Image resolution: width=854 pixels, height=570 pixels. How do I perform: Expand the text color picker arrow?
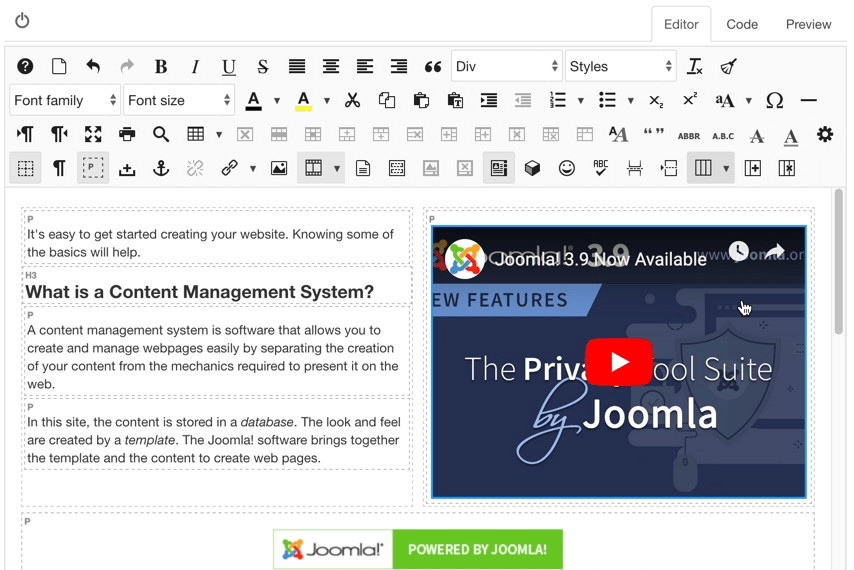(277, 101)
